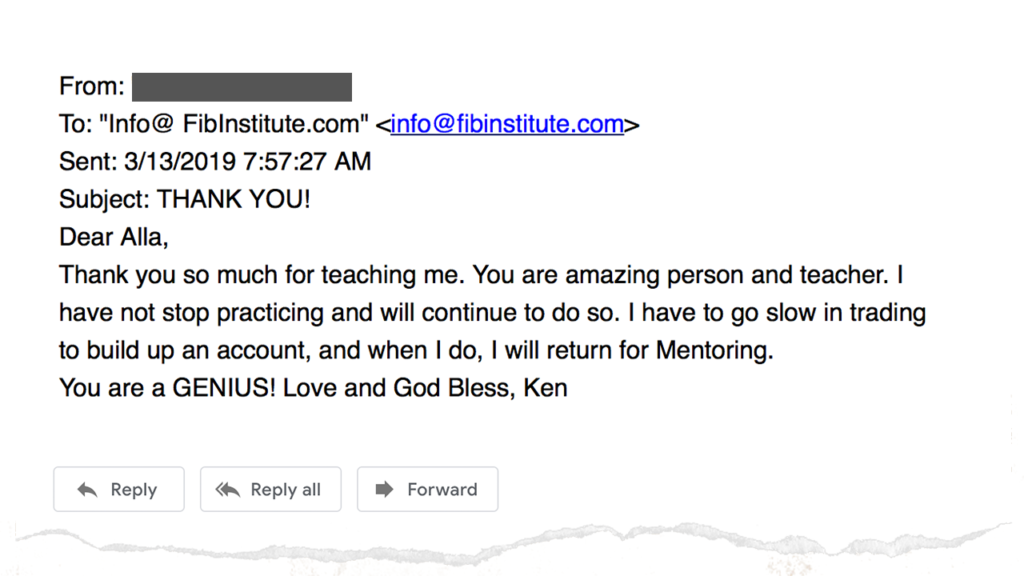Click the "From:" label

91,86
